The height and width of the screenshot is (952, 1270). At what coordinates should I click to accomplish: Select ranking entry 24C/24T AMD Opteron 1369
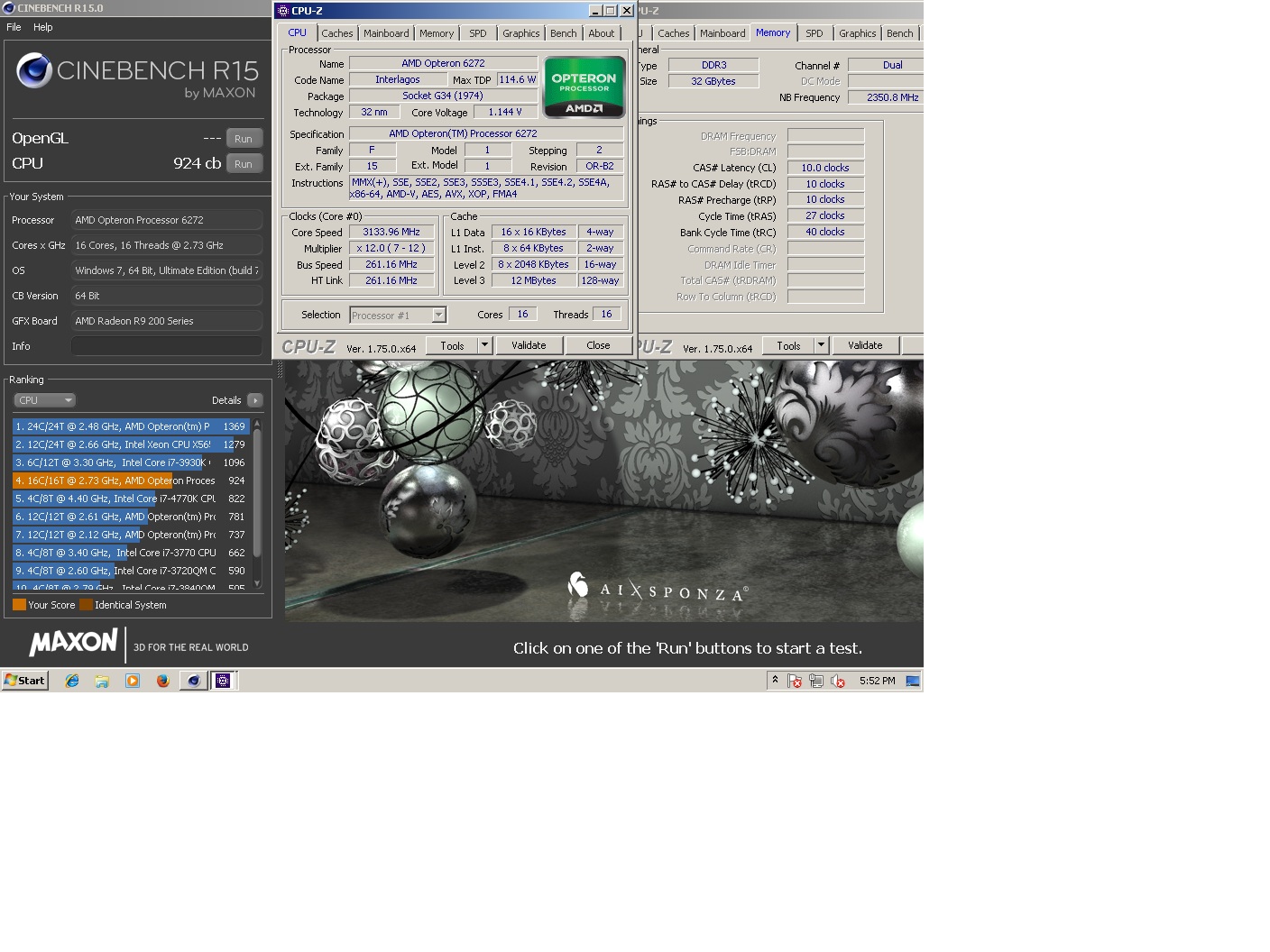click(131, 426)
